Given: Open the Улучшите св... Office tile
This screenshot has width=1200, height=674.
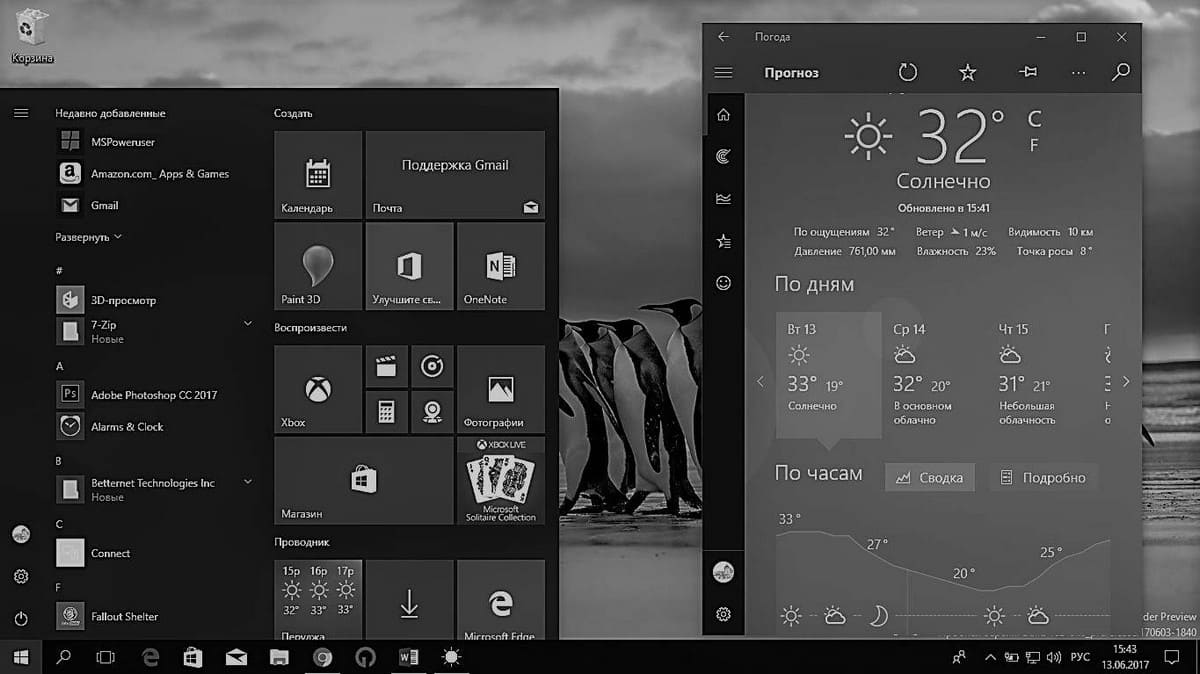Looking at the screenshot, I should coord(409,266).
